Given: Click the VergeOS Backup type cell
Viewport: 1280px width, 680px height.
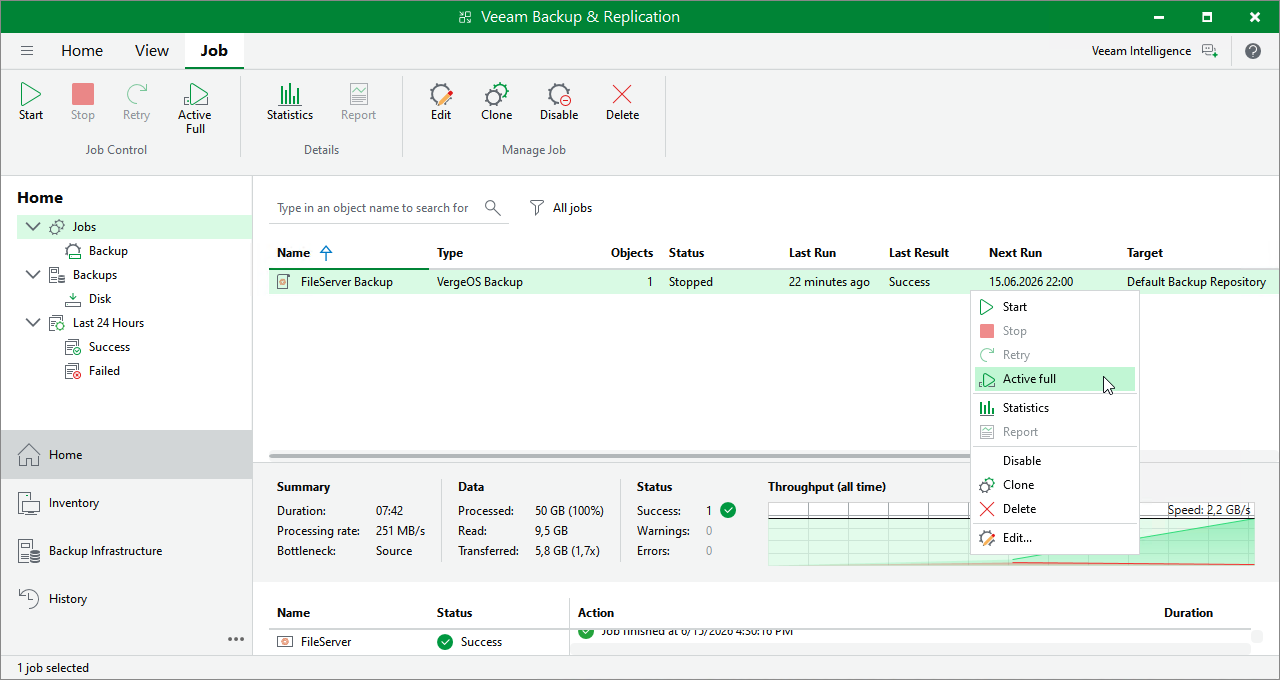Looking at the screenshot, I should (x=480, y=282).
